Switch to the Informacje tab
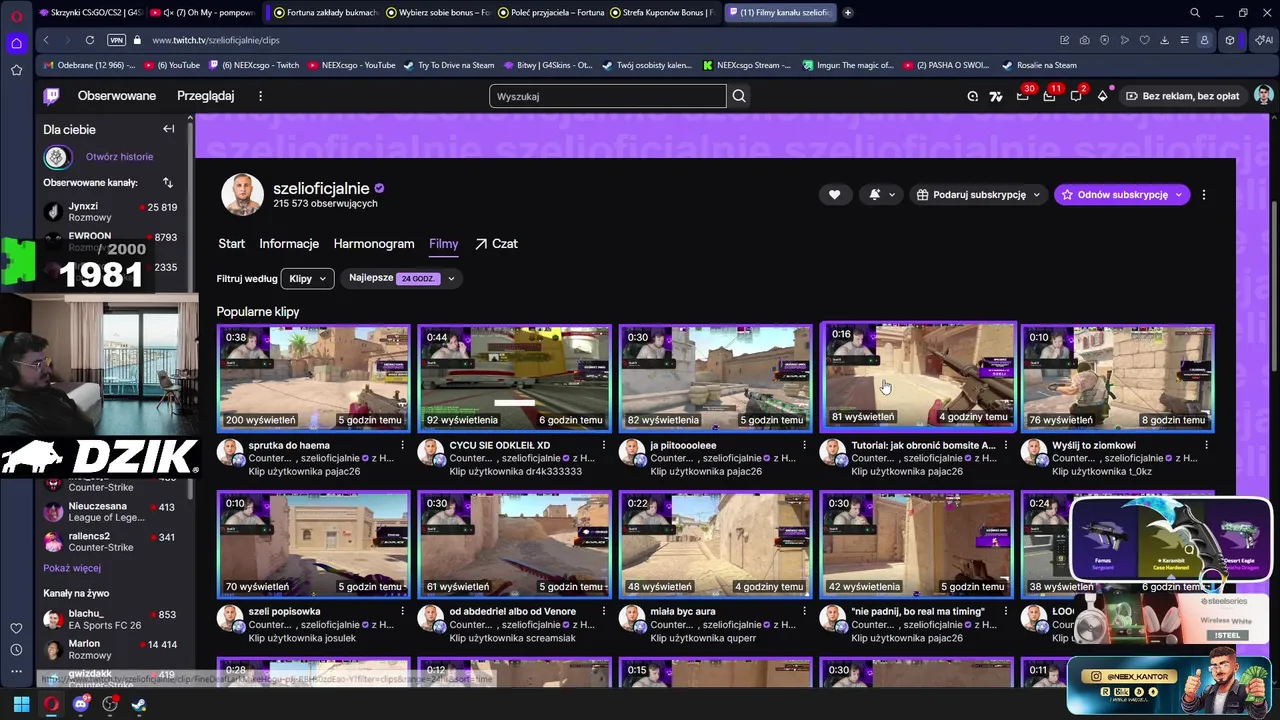This screenshot has width=1280, height=720. click(x=289, y=244)
